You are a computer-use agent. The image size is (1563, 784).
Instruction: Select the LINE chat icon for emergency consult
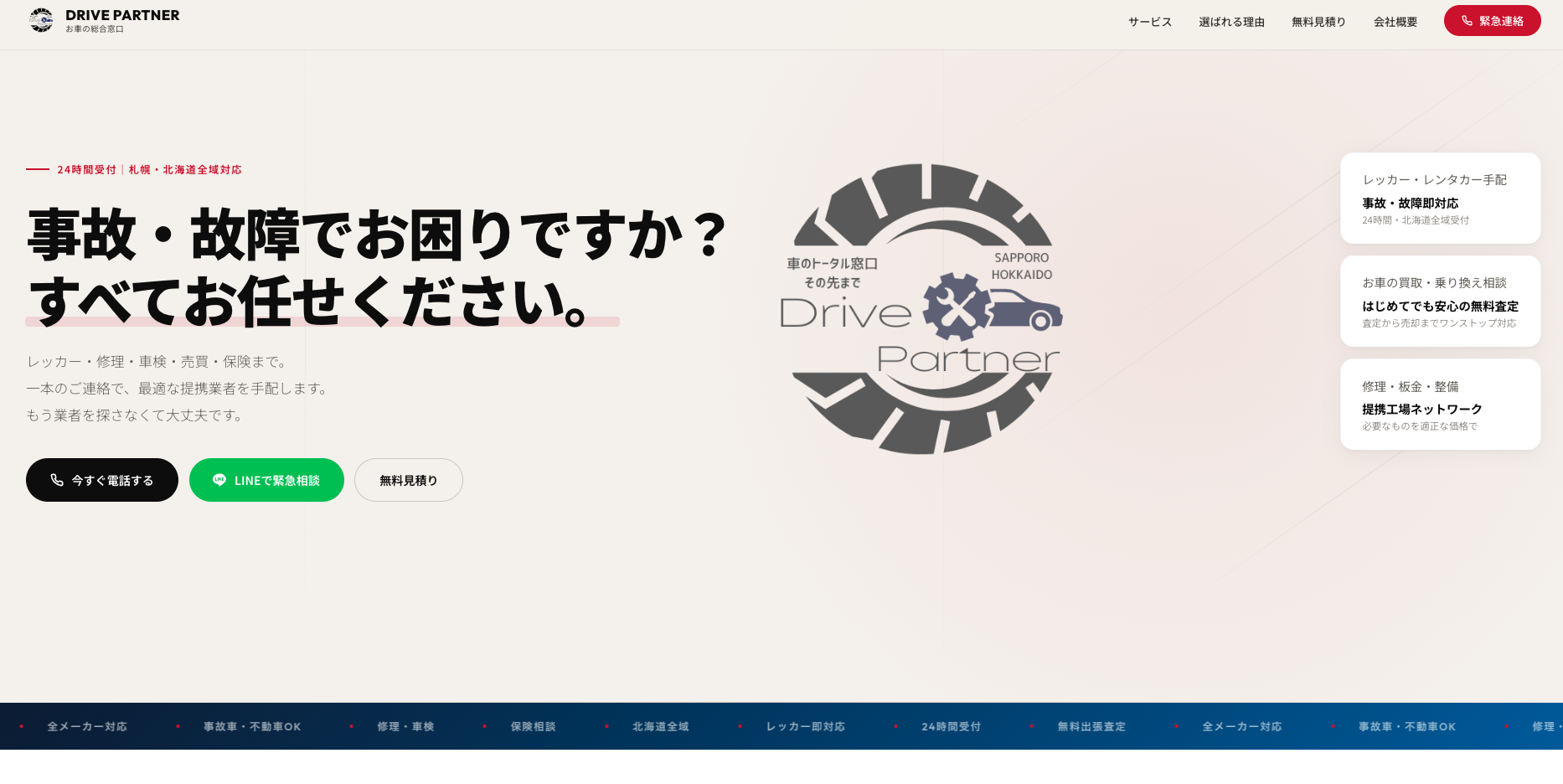pos(219,480)
